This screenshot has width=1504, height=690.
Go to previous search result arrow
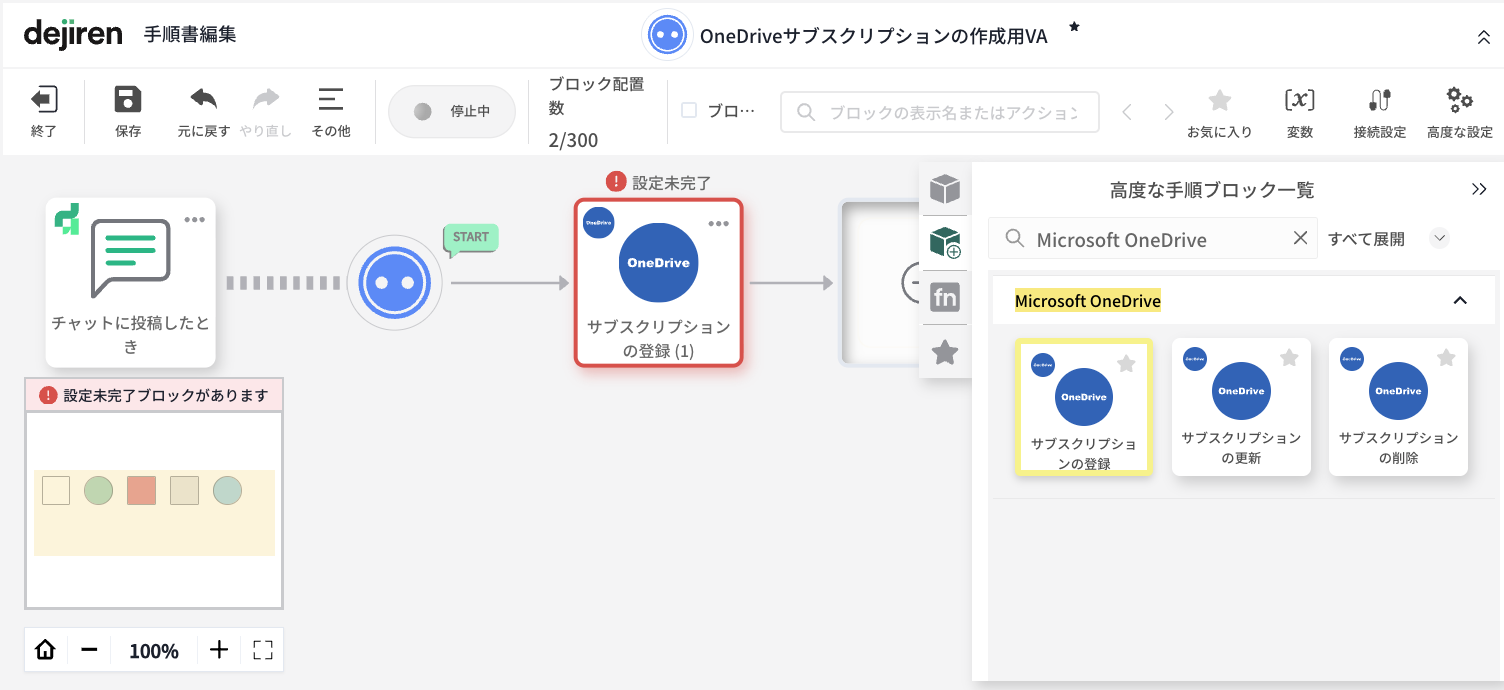(x=1127, y=112)
